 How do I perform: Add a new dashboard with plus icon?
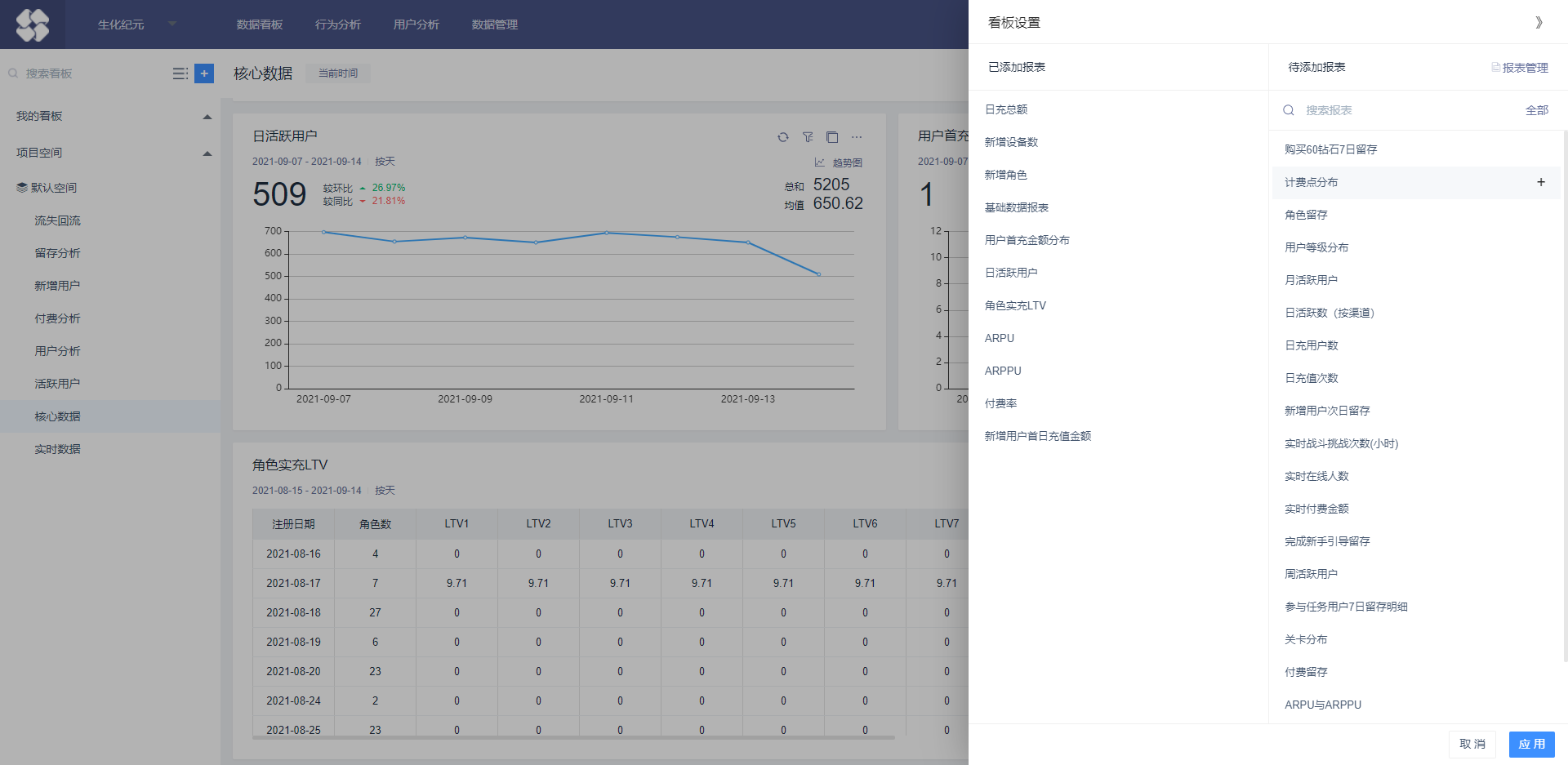point(204,73)
